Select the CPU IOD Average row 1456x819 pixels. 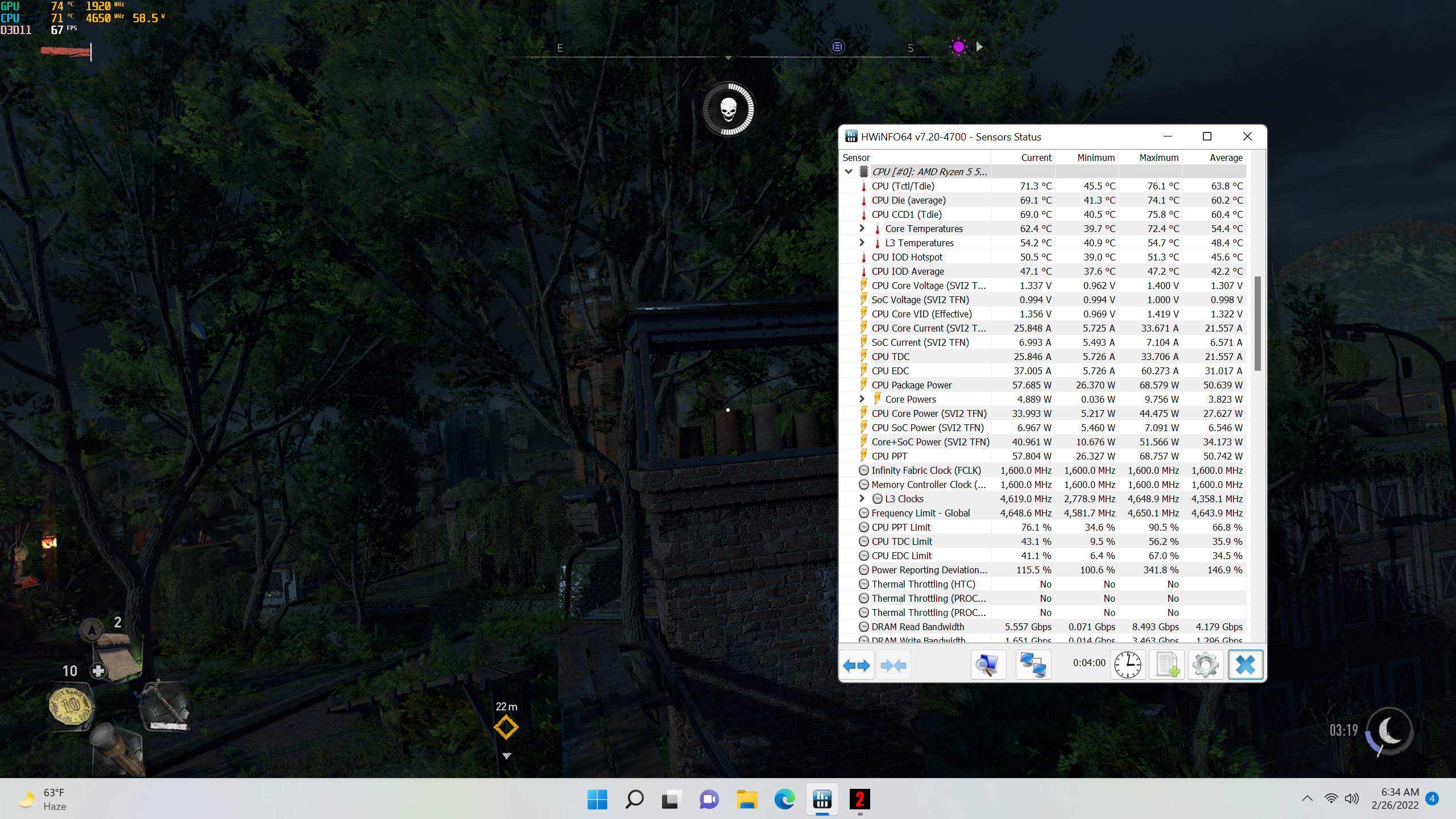[x=1043, y=271]
